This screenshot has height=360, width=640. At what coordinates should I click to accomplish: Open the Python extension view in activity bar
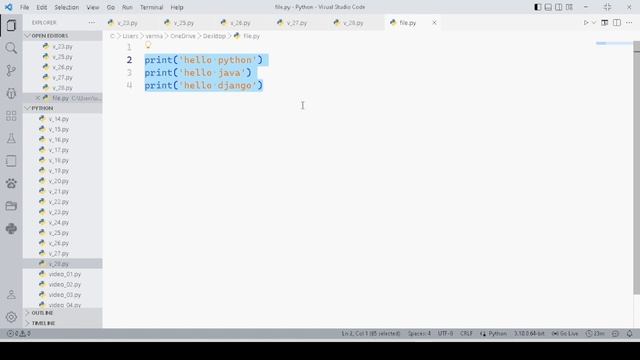[11, 229]
